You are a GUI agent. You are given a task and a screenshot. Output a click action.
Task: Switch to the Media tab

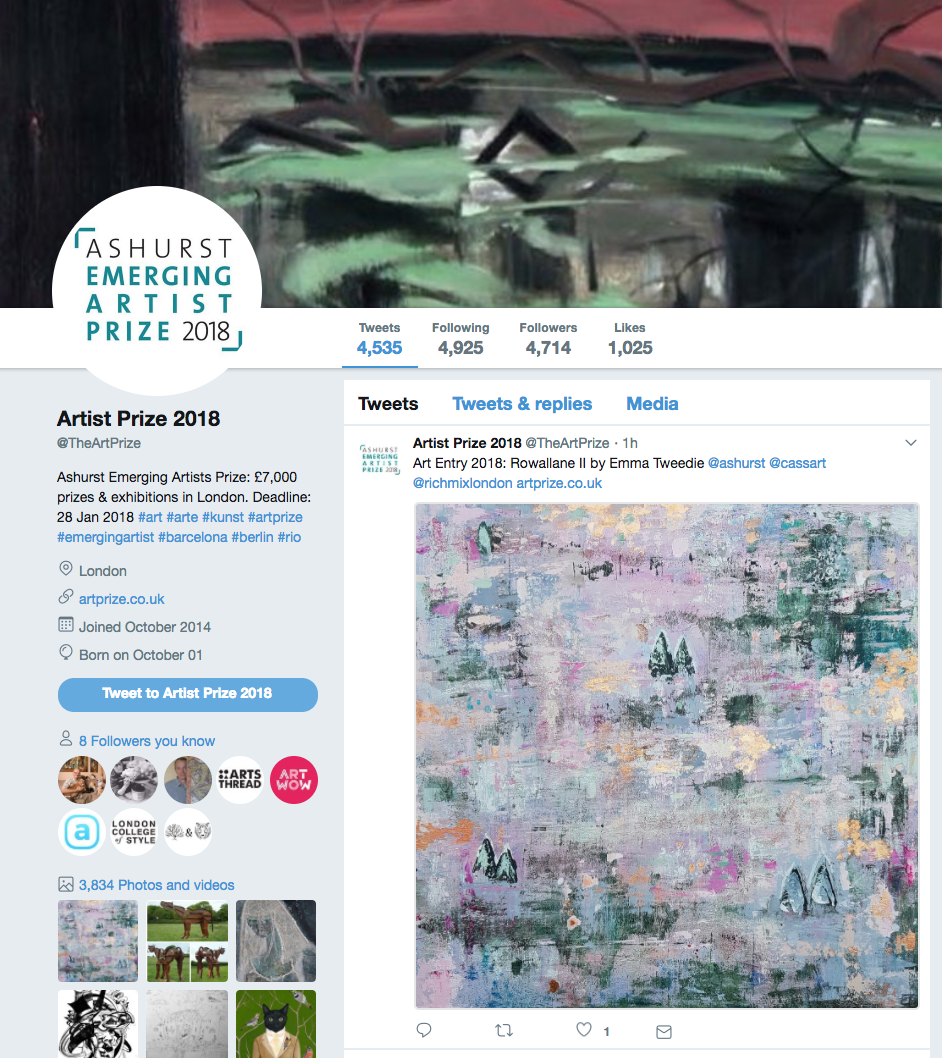[x=652, y=403]
